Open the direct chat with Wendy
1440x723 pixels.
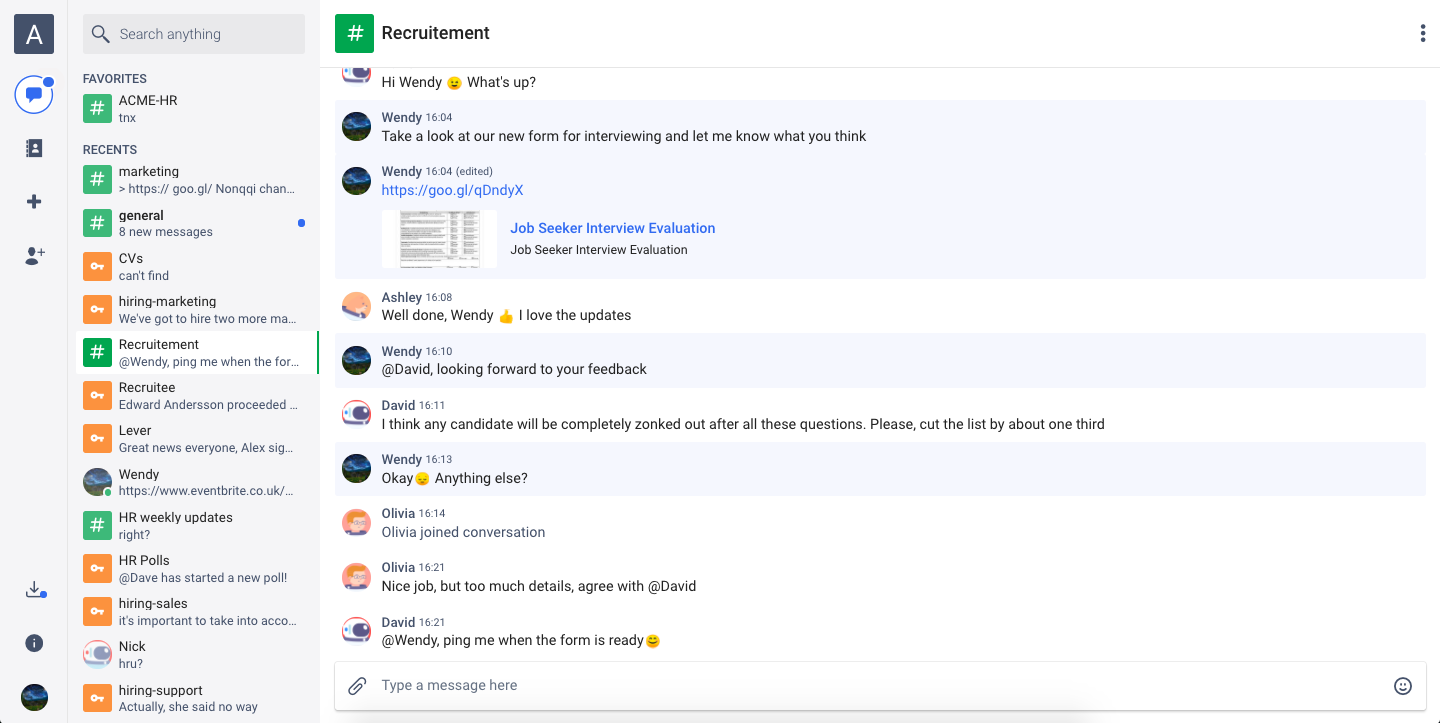point(195,482)
